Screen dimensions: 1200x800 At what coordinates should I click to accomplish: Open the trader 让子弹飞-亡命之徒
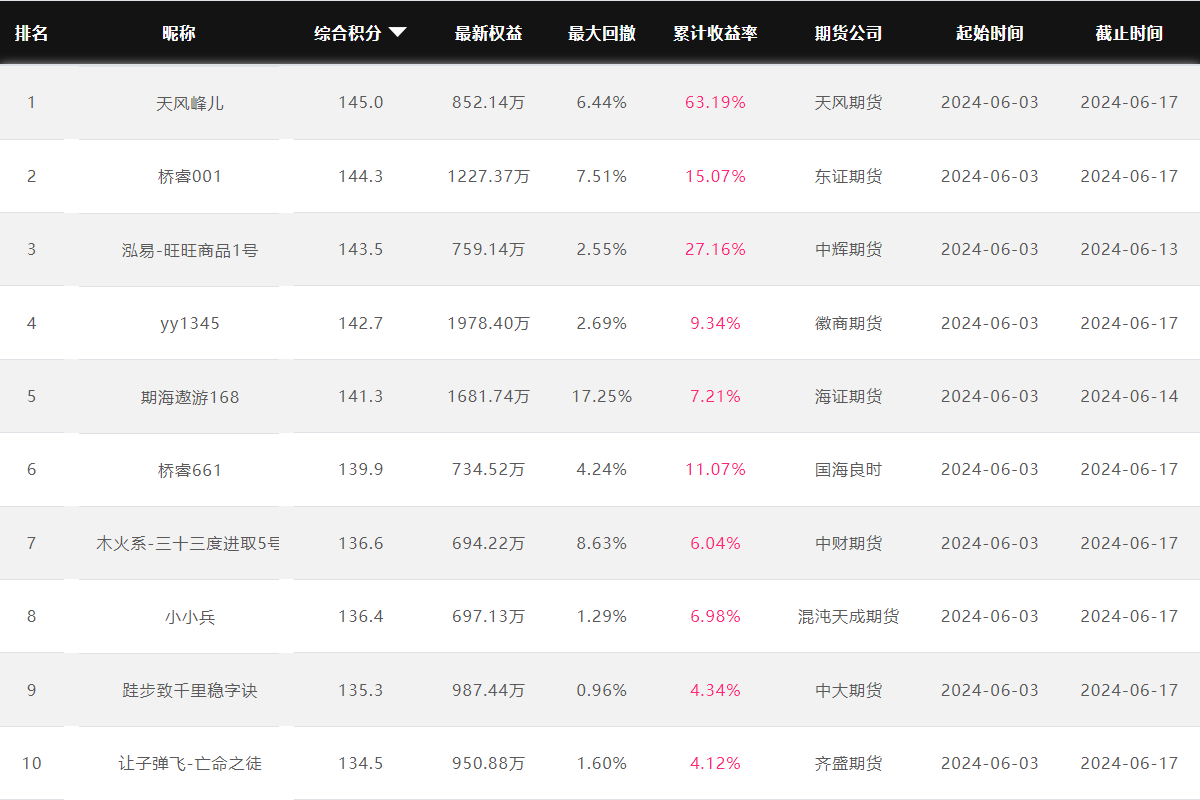(x=190, y=763)
